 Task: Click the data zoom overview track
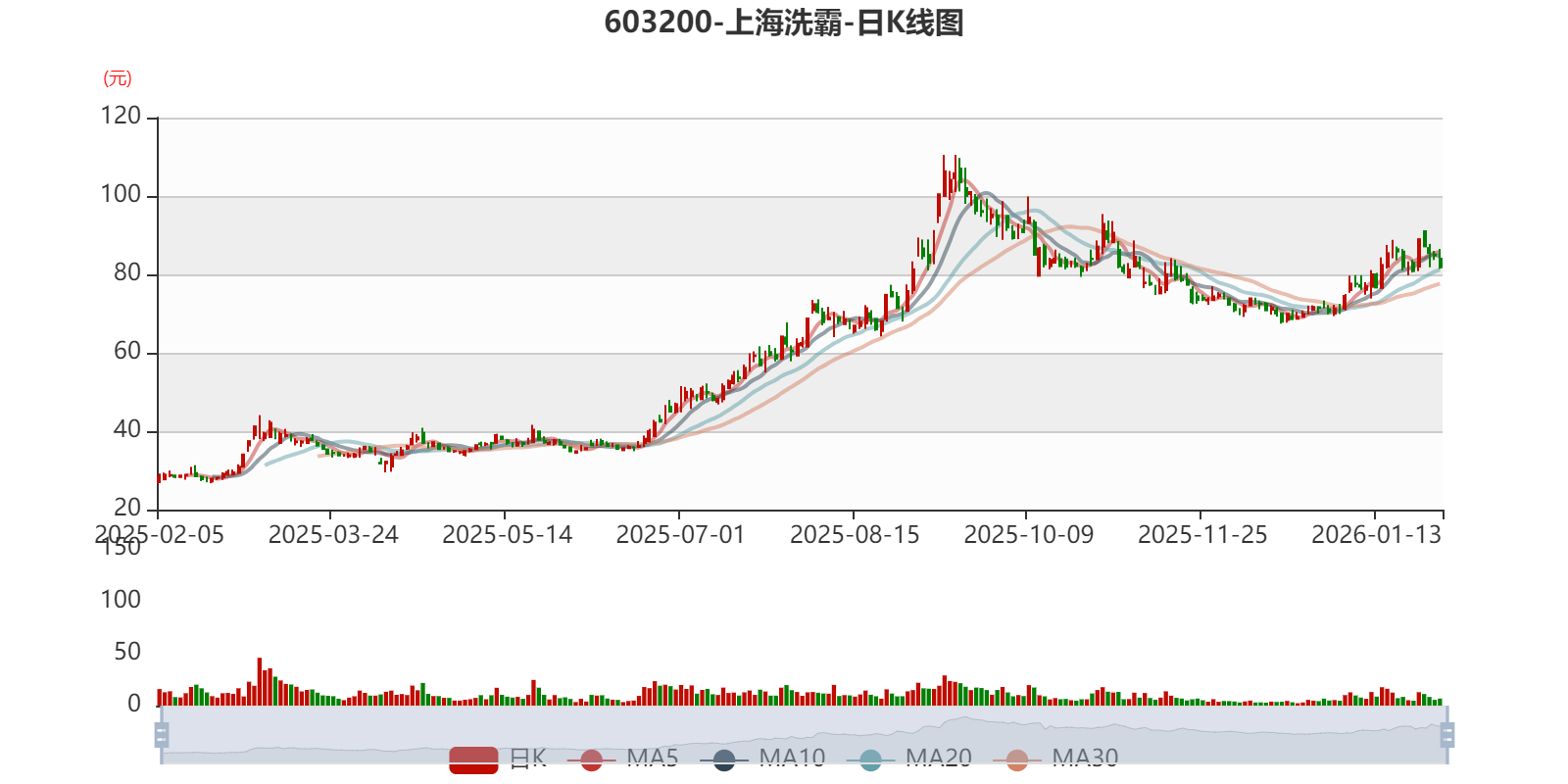coord(804,734)
